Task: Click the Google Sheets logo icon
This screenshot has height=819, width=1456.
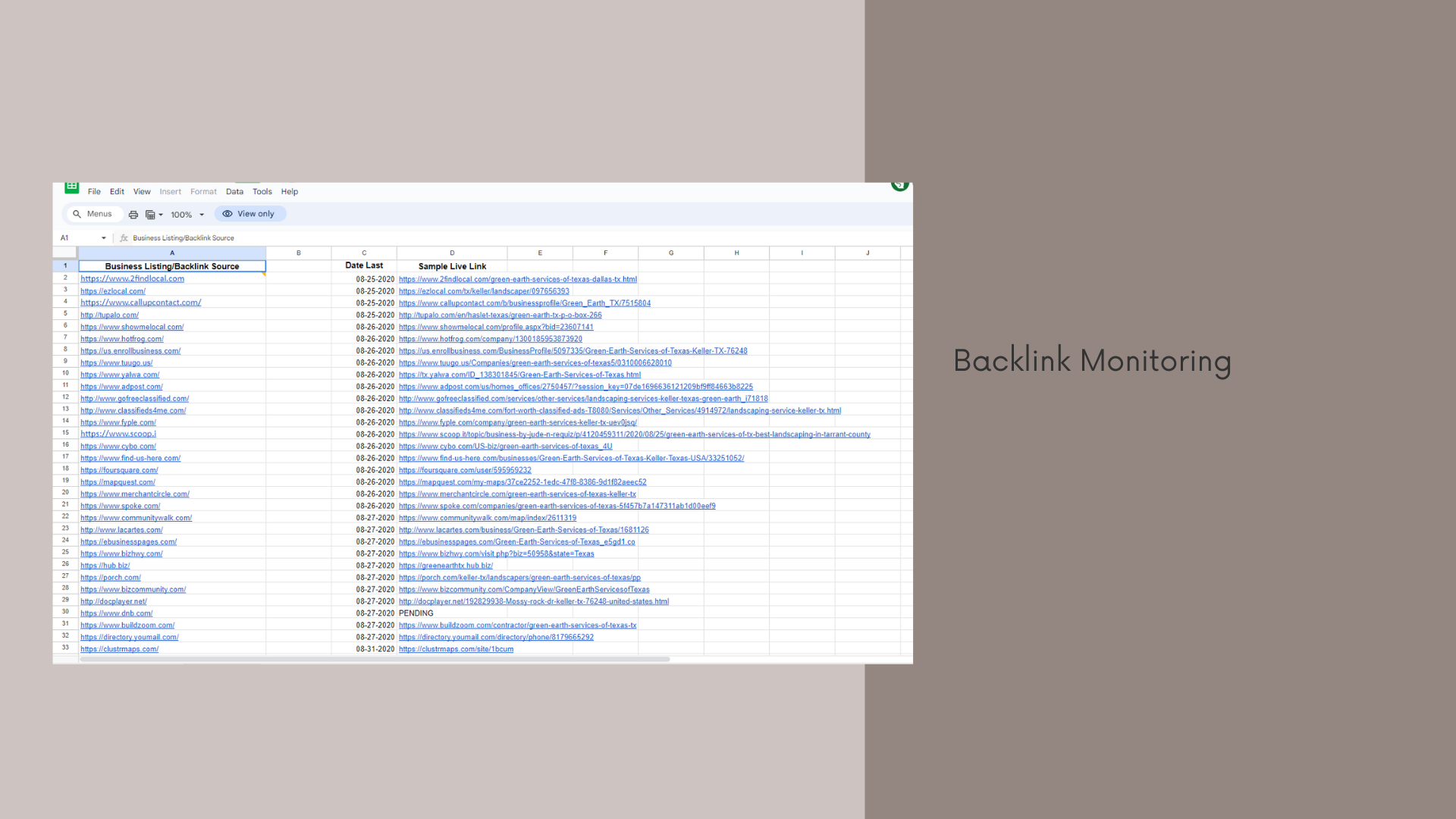Action: point(72,187)
